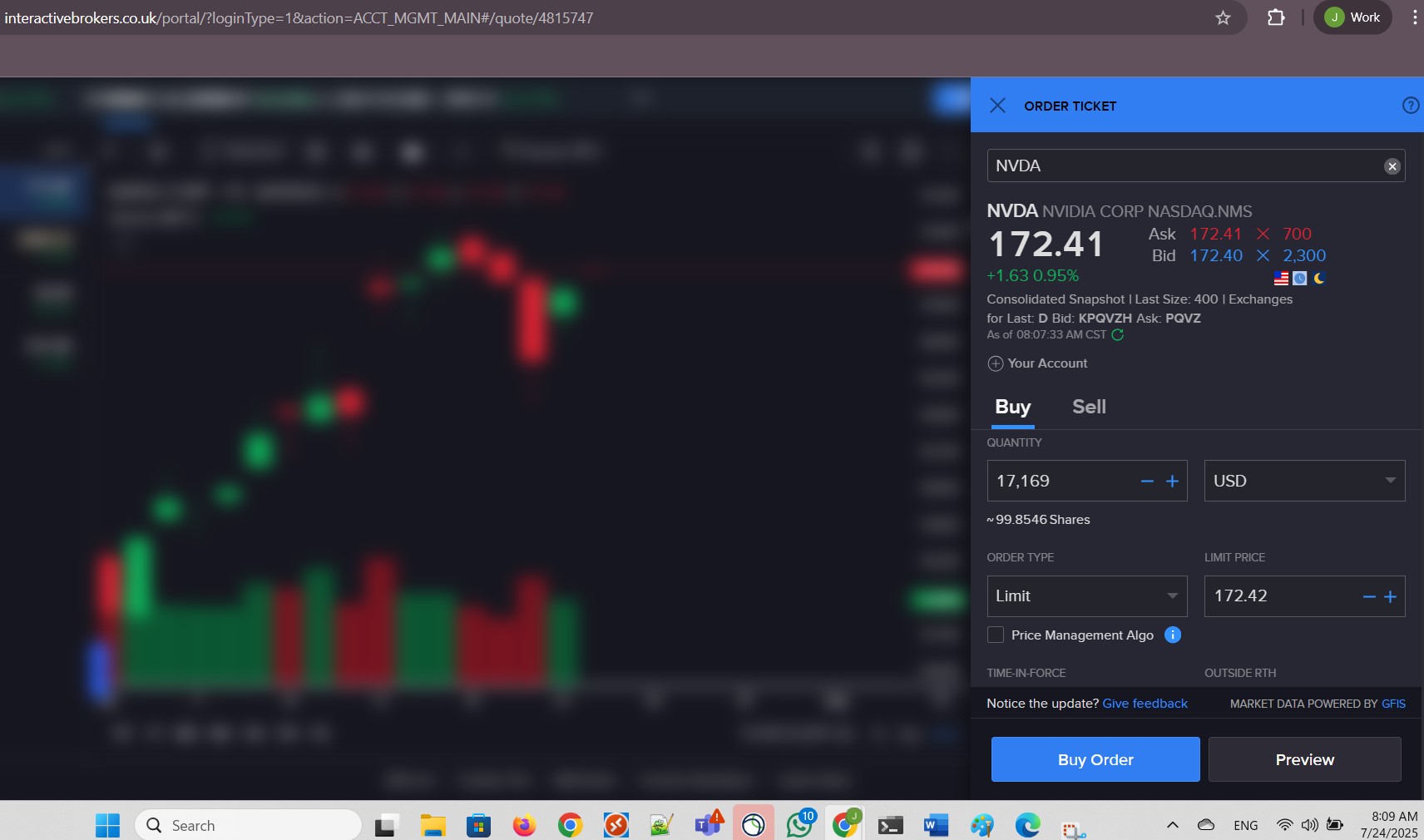
Task: Decrease quantity with minus button
Action: tap(1147, 482)
